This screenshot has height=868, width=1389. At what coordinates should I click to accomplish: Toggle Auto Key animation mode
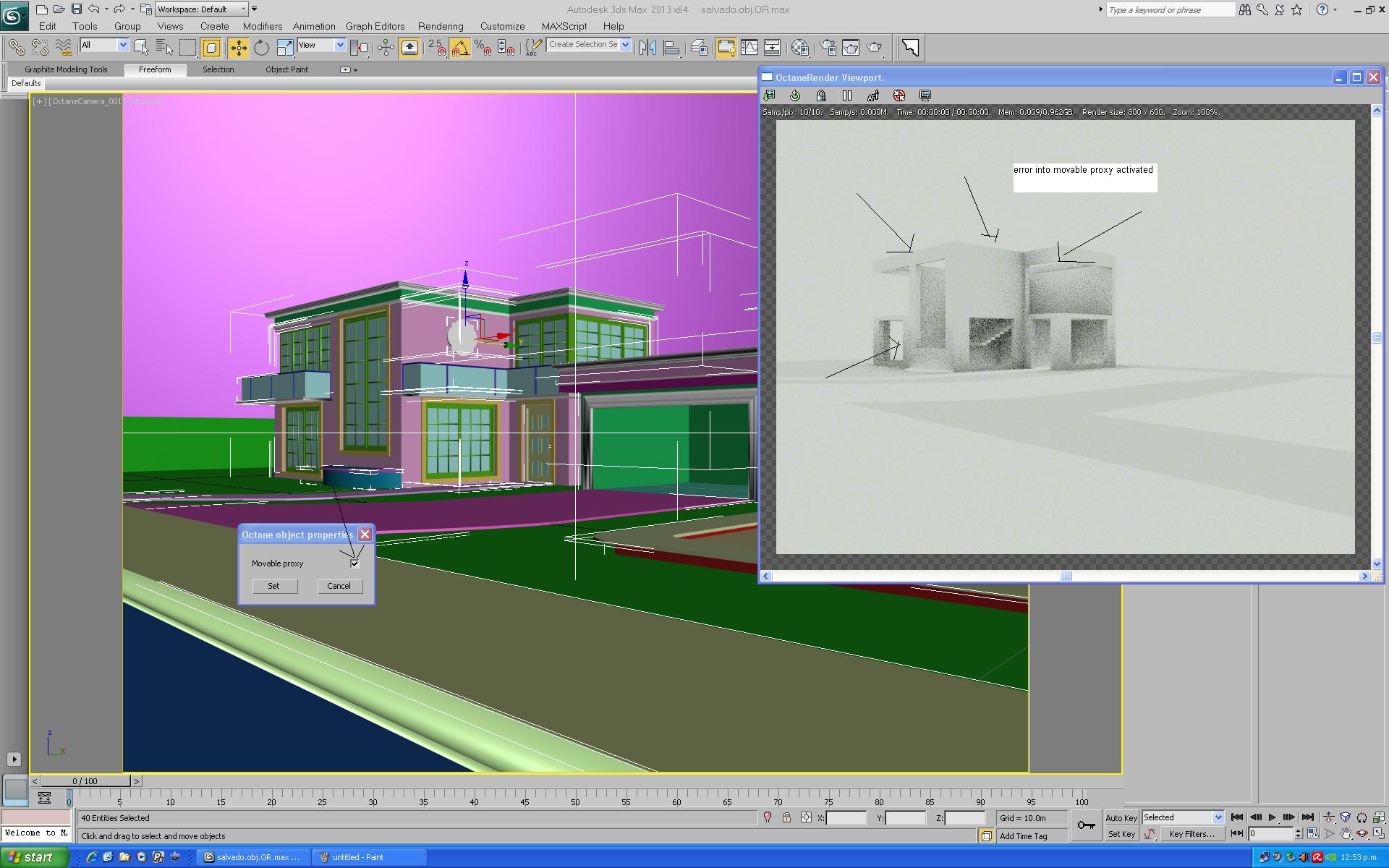[1121, 817]
